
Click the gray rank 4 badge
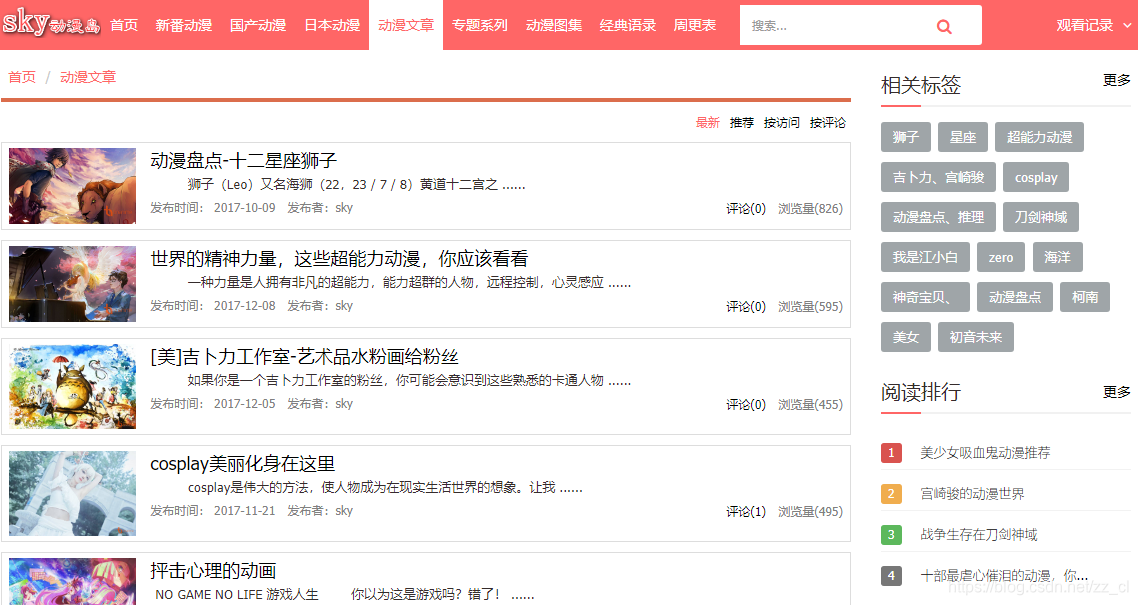(x=891, y=575)
